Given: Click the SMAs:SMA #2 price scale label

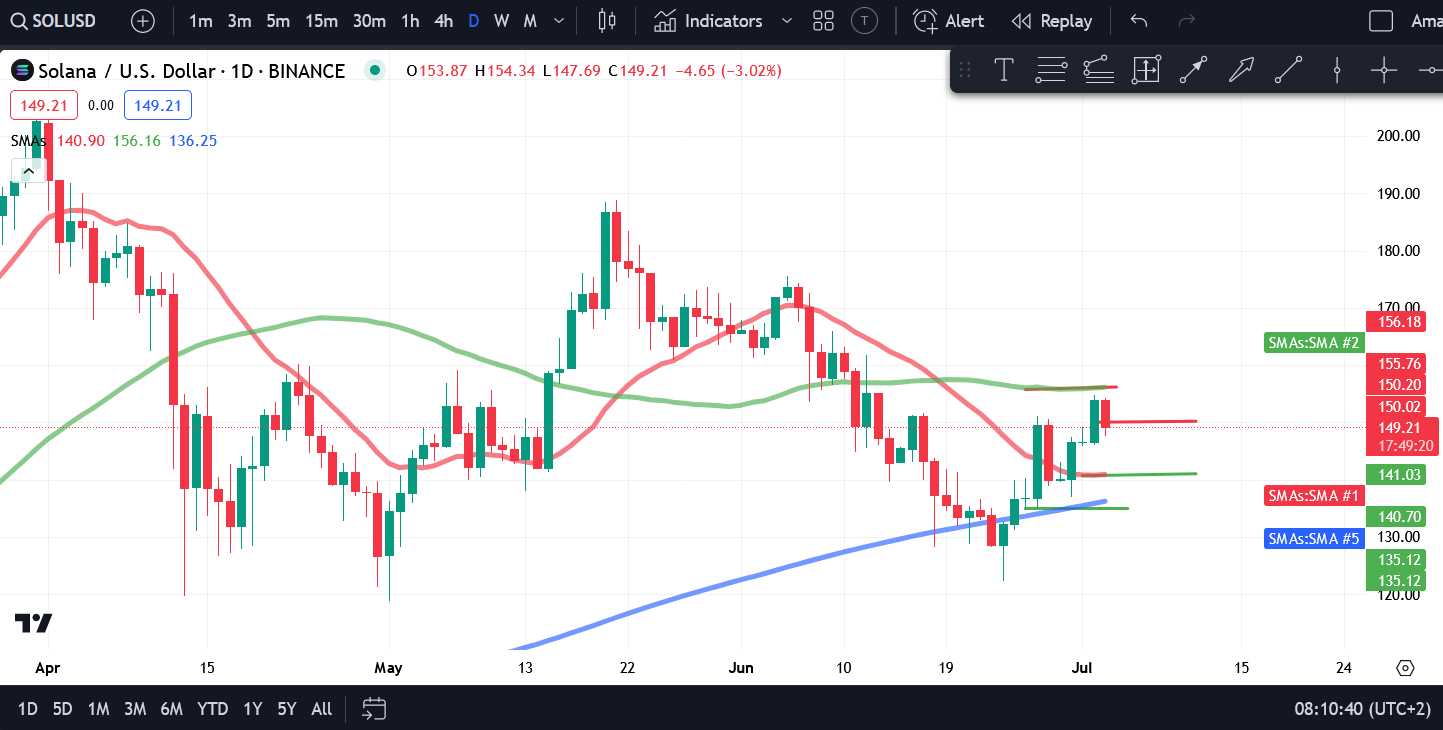Looking at the screenshot, I should pyautogui.click(x=1313, y=343).
